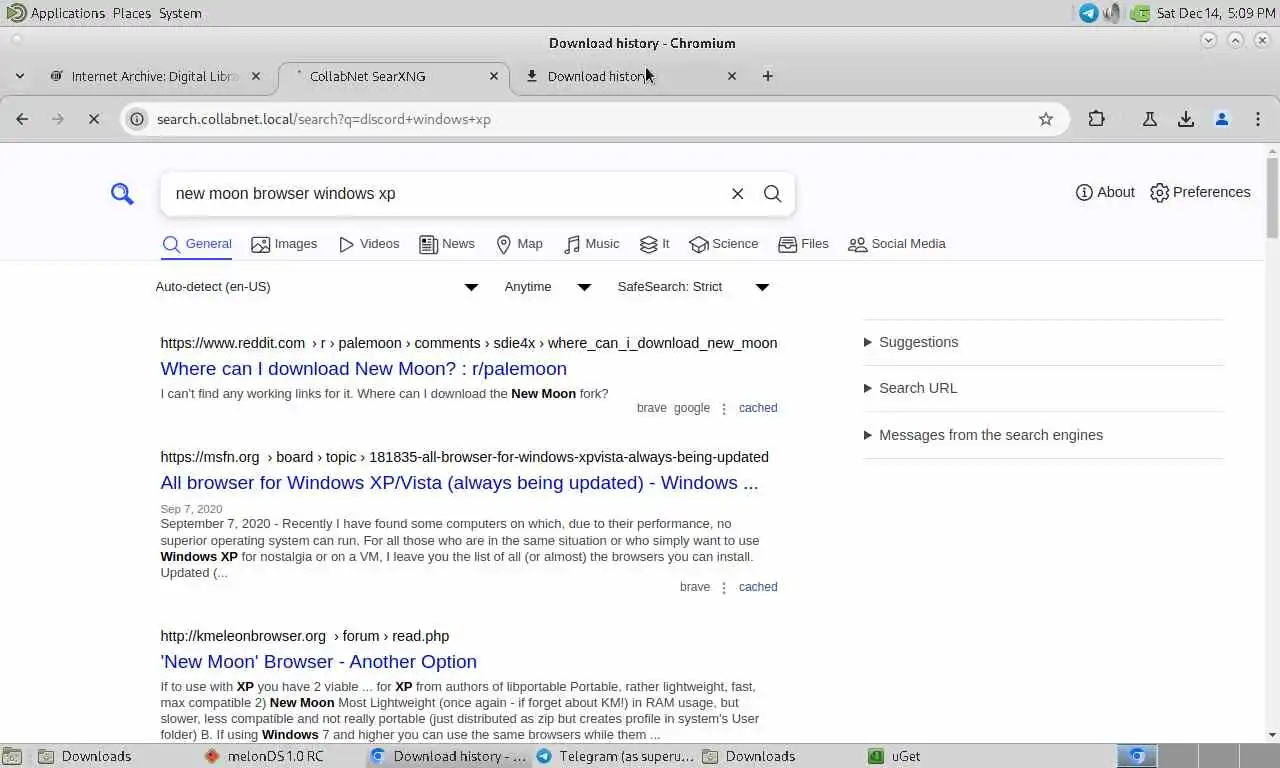The width and height of the screenshot is (1280, 768).
Task: Select the Science search category
Action: coord(723,244)
